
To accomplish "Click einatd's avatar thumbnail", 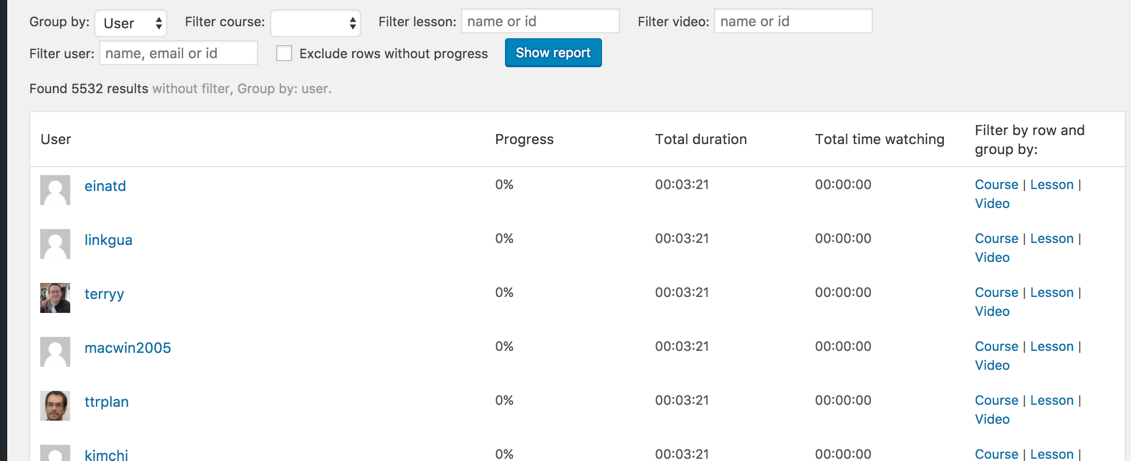I will pos(55,190).
